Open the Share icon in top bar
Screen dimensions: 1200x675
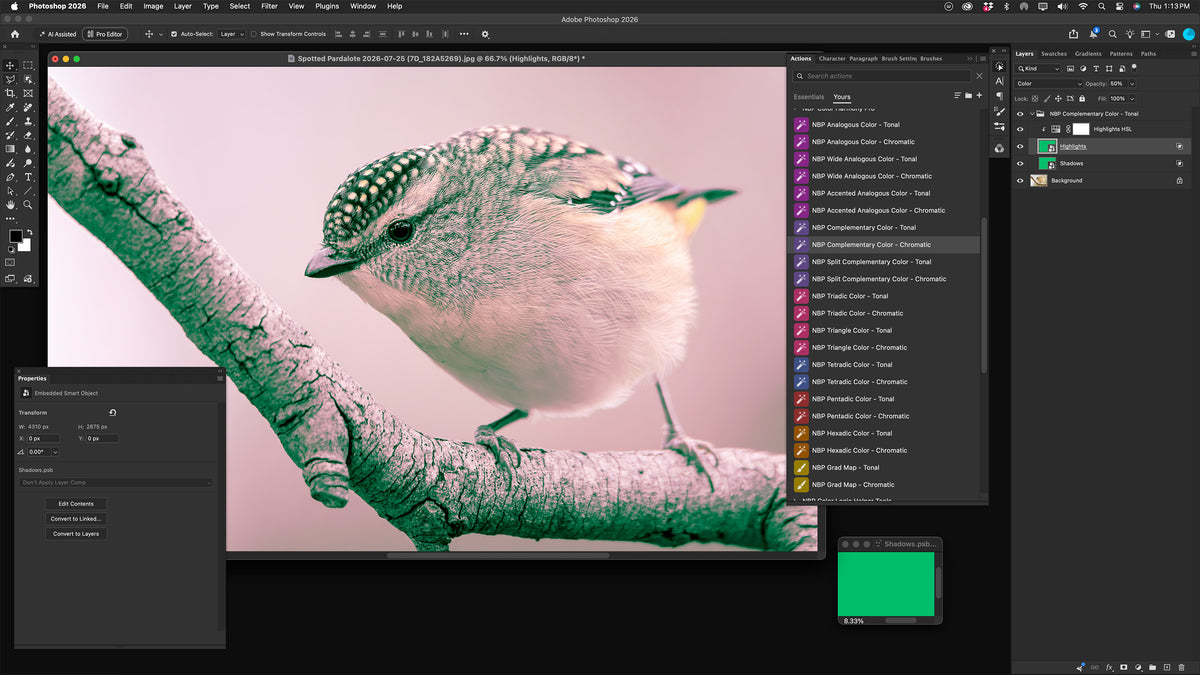click(x=1073, y=33)
